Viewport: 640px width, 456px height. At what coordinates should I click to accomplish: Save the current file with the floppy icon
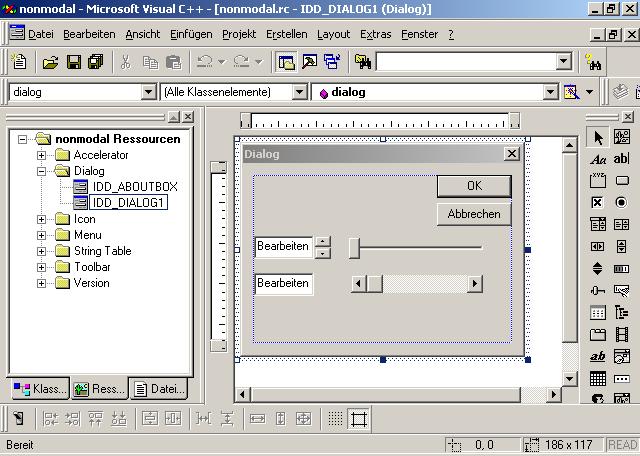click(x=74, y=62)
